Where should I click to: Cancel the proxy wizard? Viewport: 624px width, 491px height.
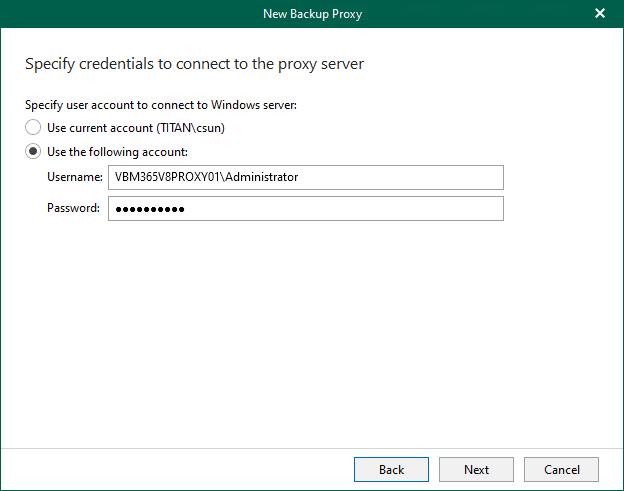[561, 470]
